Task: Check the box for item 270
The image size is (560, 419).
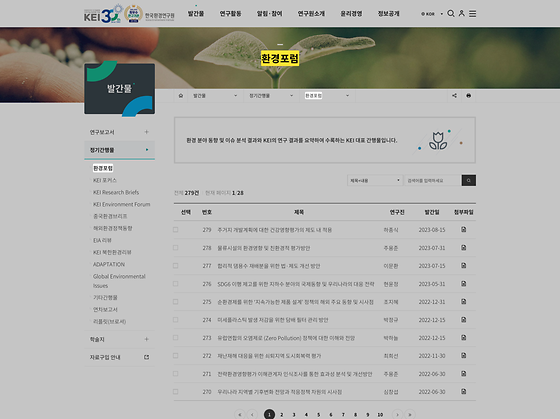Action: click(x=175, y=392)
